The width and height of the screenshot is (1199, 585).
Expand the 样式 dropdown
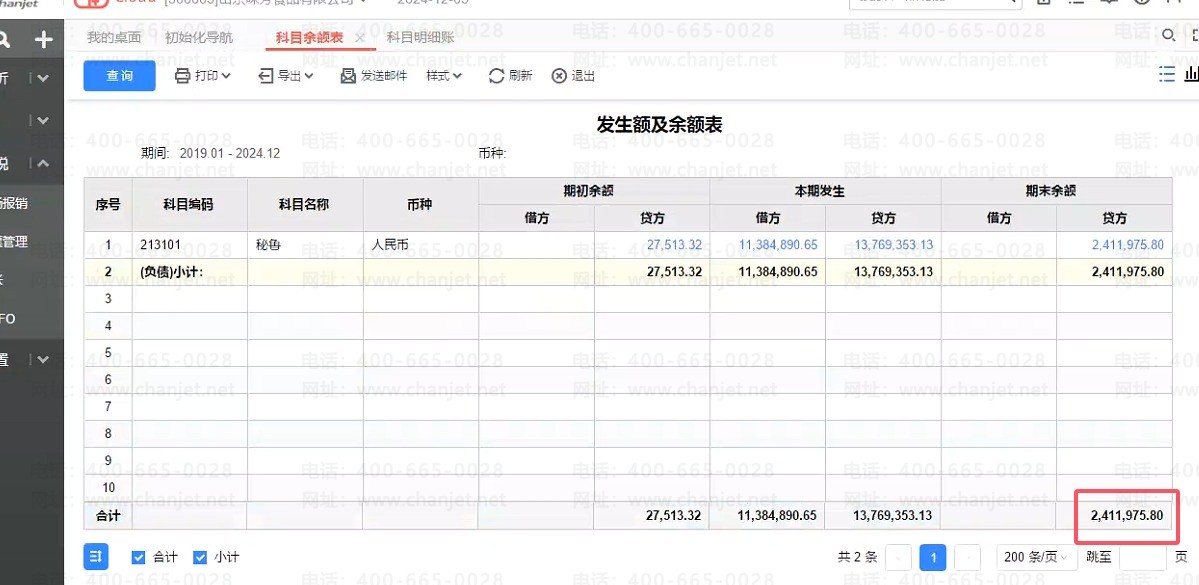444,76
